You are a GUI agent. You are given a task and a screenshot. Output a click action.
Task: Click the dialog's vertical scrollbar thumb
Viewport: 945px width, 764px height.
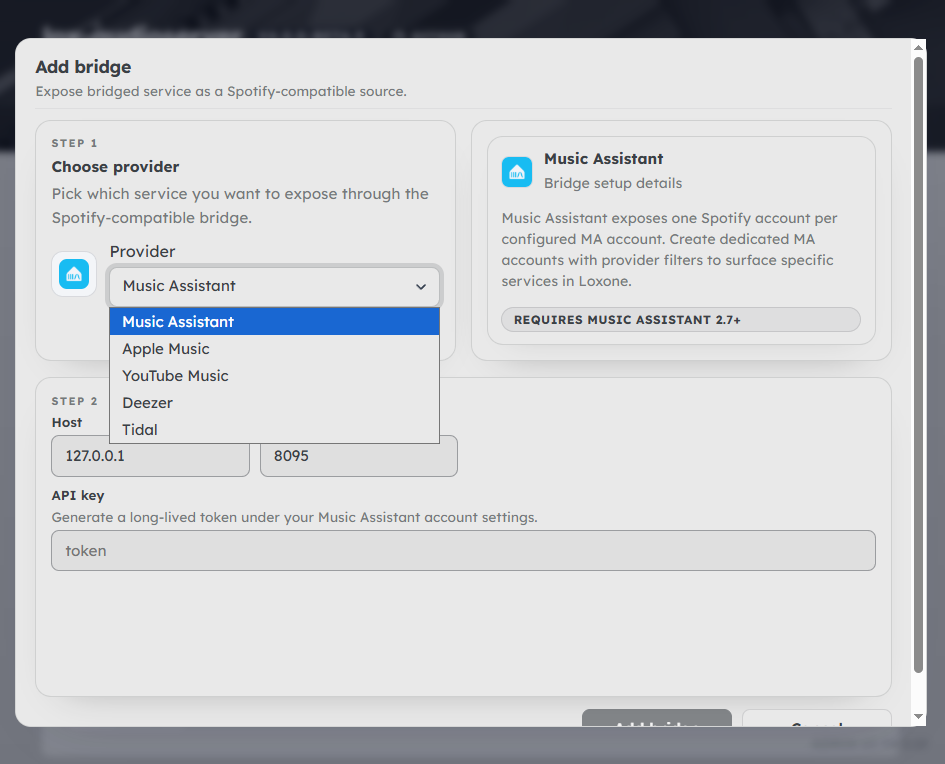919,360
